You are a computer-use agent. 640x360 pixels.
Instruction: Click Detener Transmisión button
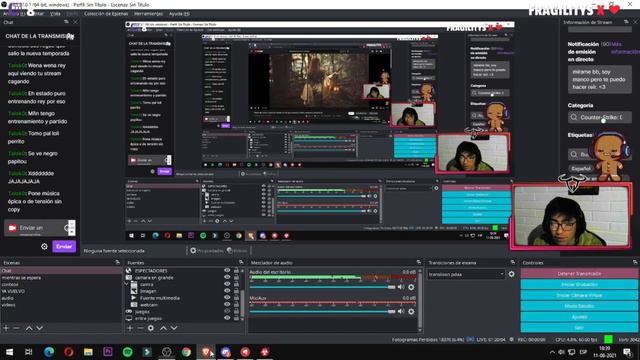point(579,273)
